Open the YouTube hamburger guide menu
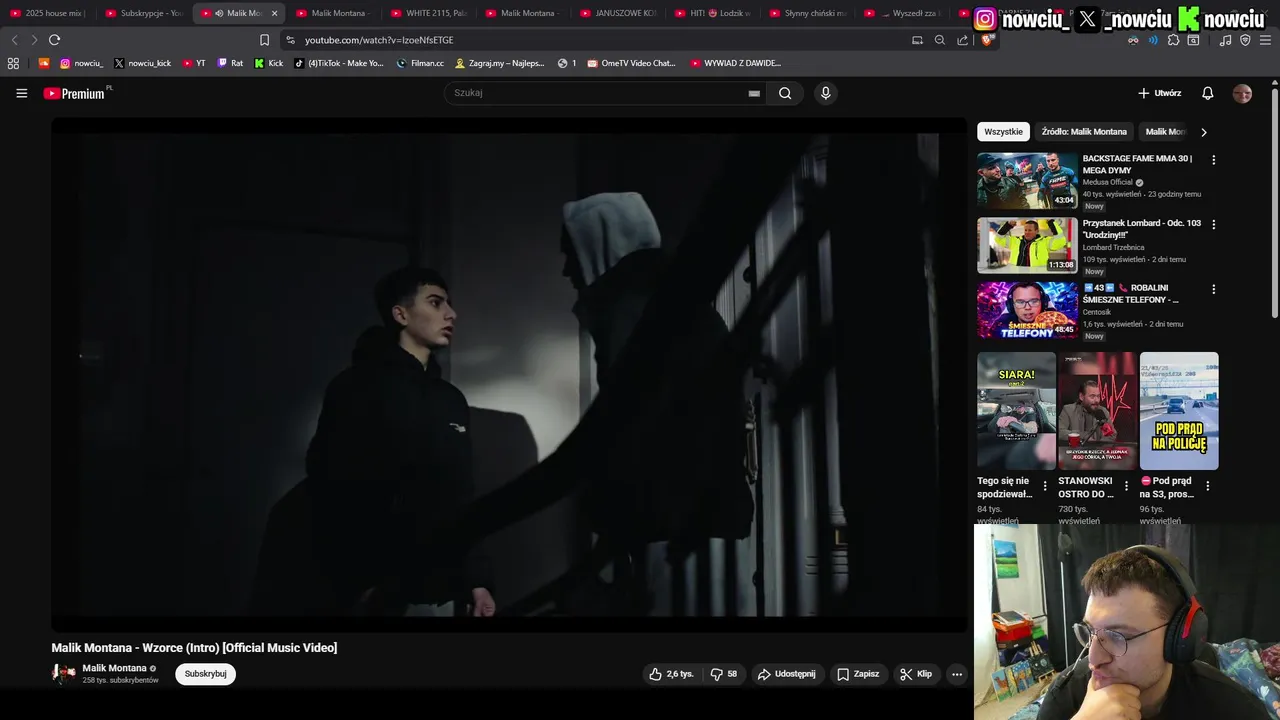 (21, 93)
